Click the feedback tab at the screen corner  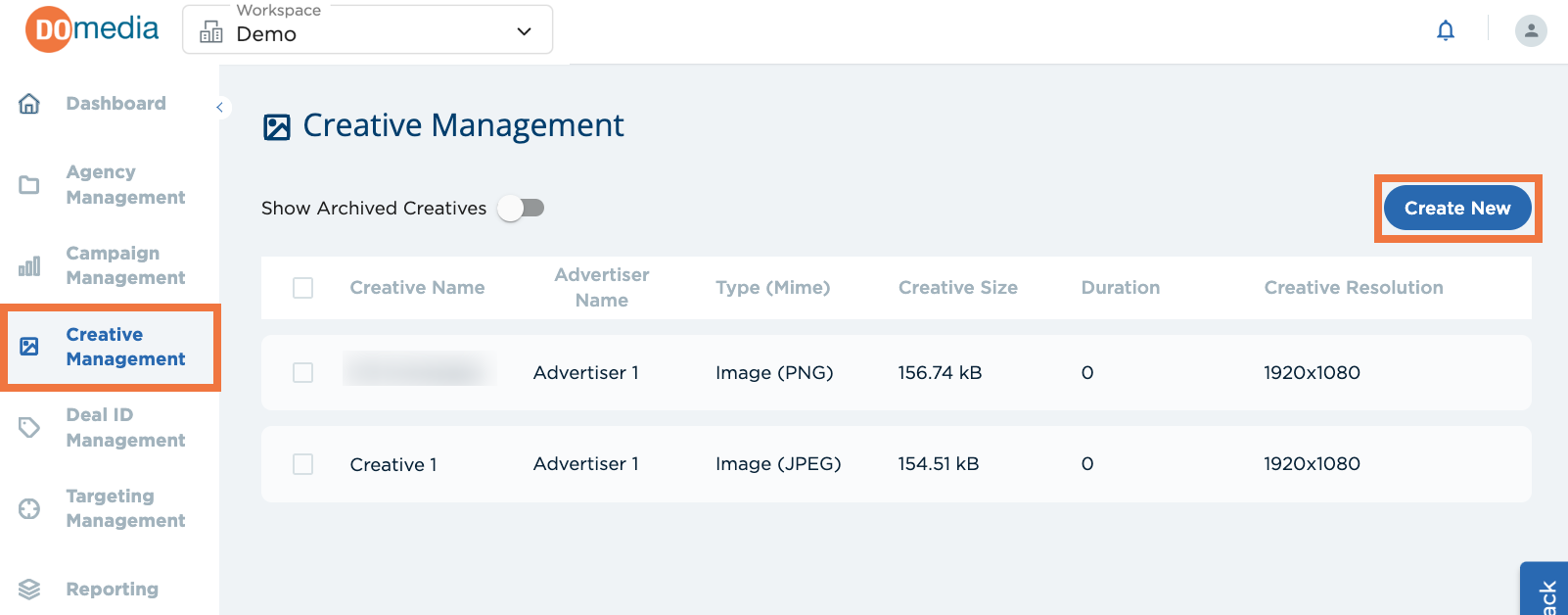pos(1545,590)
